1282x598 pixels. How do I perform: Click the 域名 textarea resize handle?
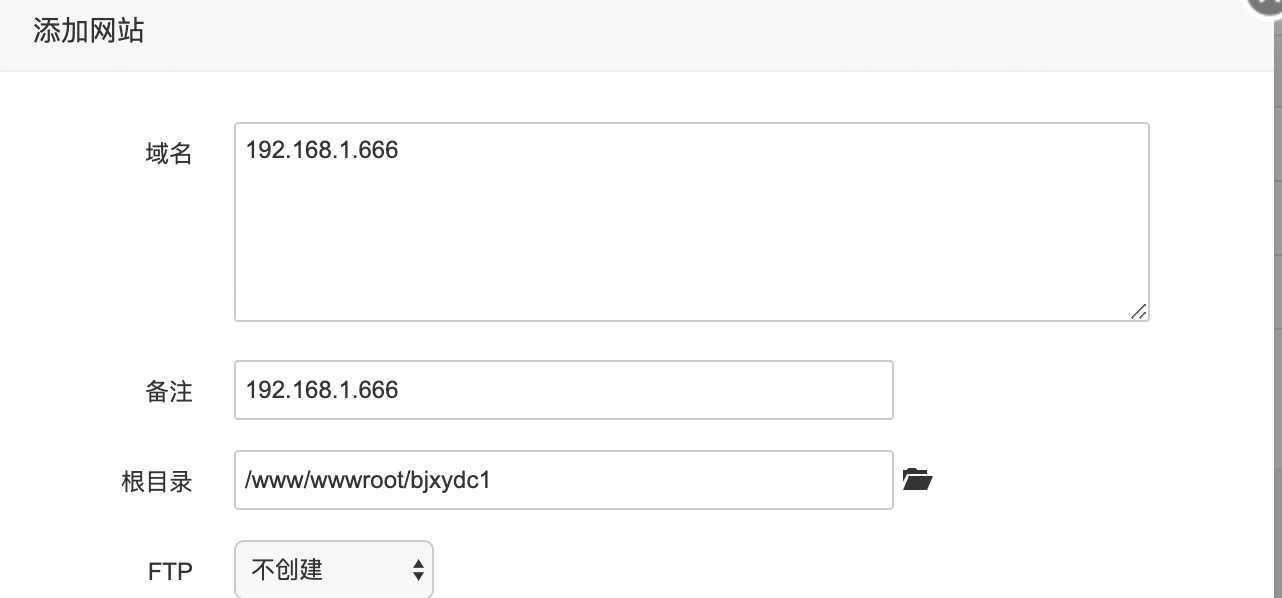(1138, 311)
